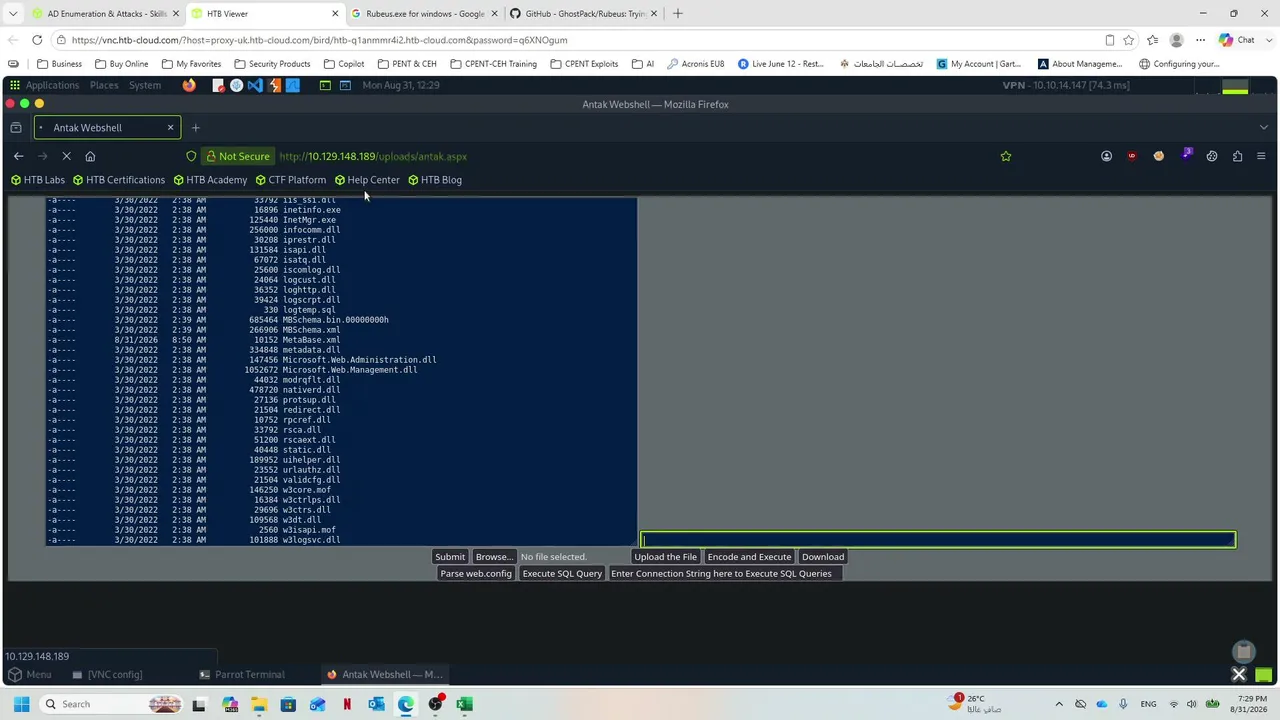Screen dimensions: 1280x720
Task: Launch Firefox from the Parrot top panel
Action: pos(189,85)
